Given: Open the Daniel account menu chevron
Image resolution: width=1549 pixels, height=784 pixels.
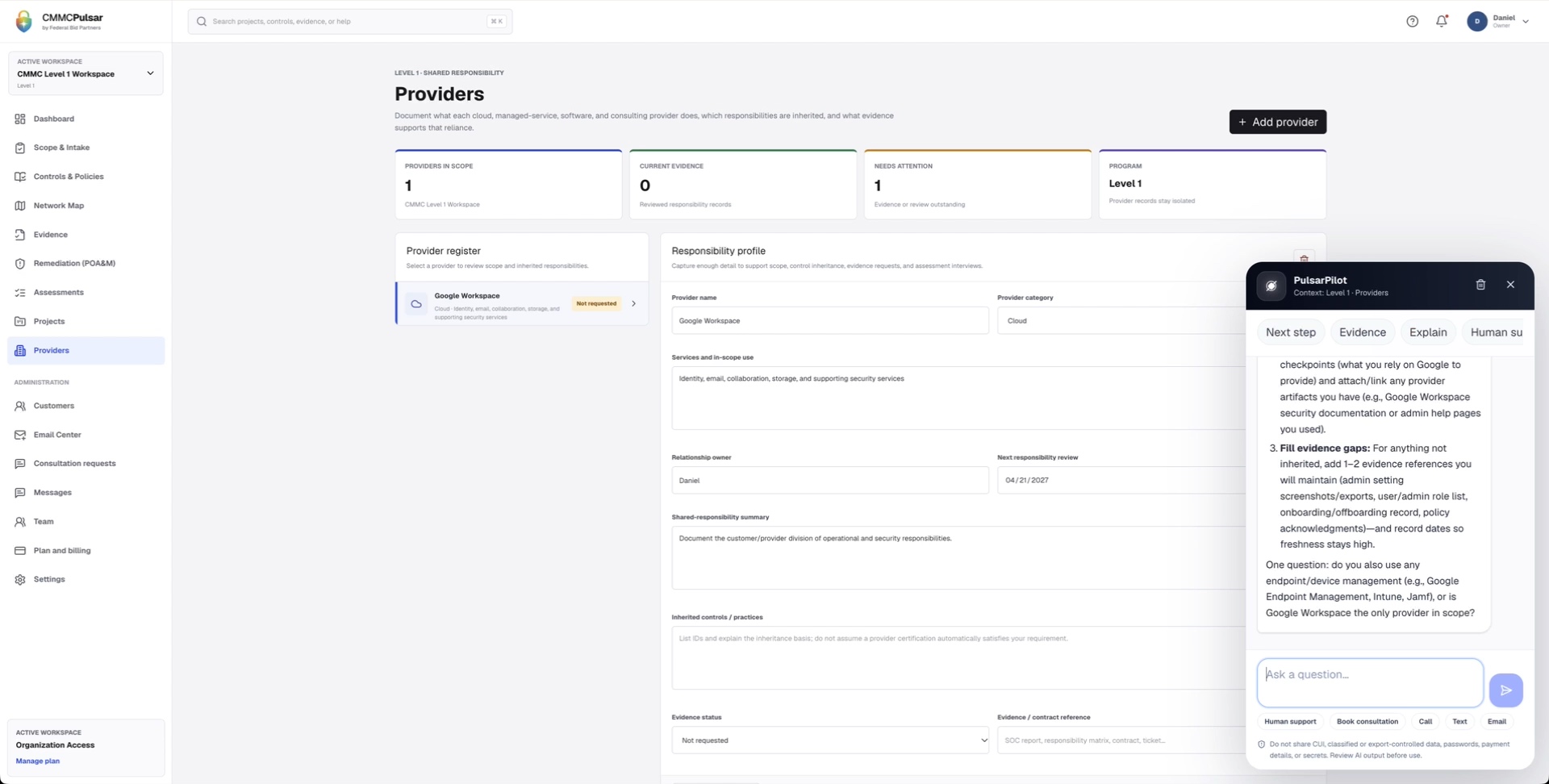Looking at the screenshot, I should (1526, 22).
